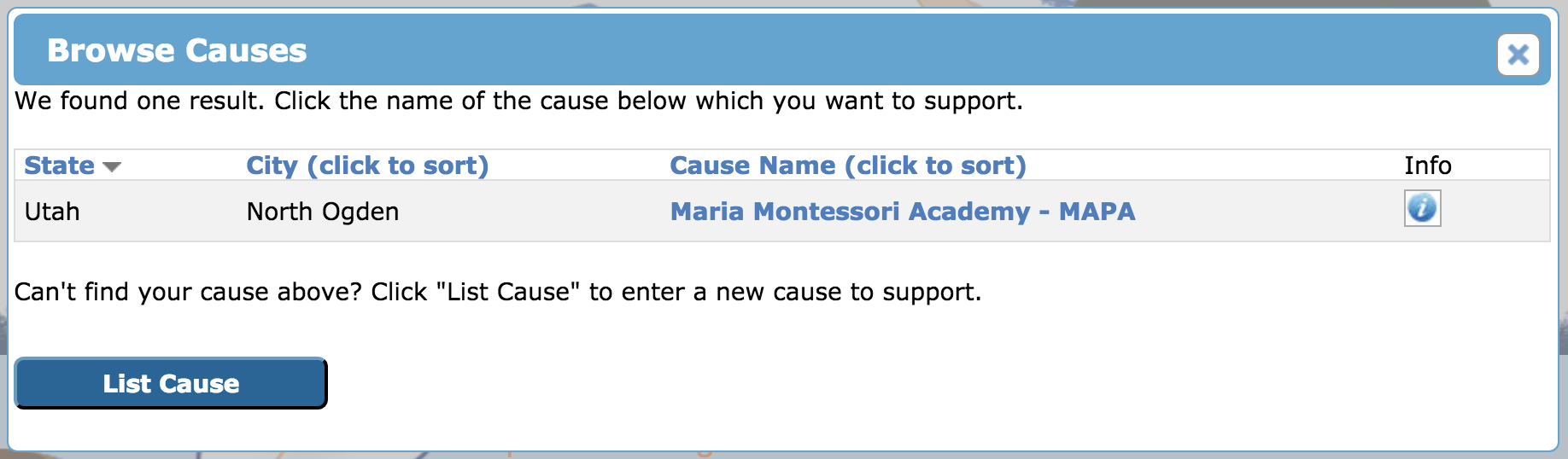Open info for Maria Montessori Academy
Viewport: 1568px width, 459px height.
tap(1422, 208)
